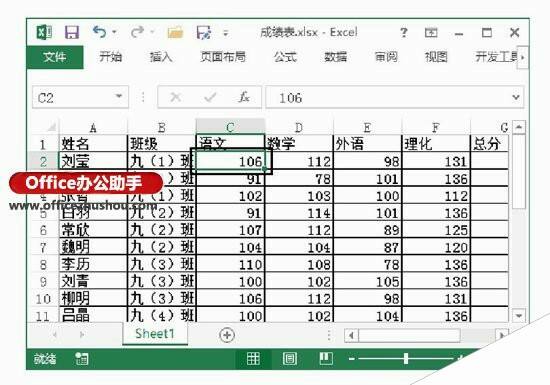Open the 页面布局 tab

[x=223, y=57]
